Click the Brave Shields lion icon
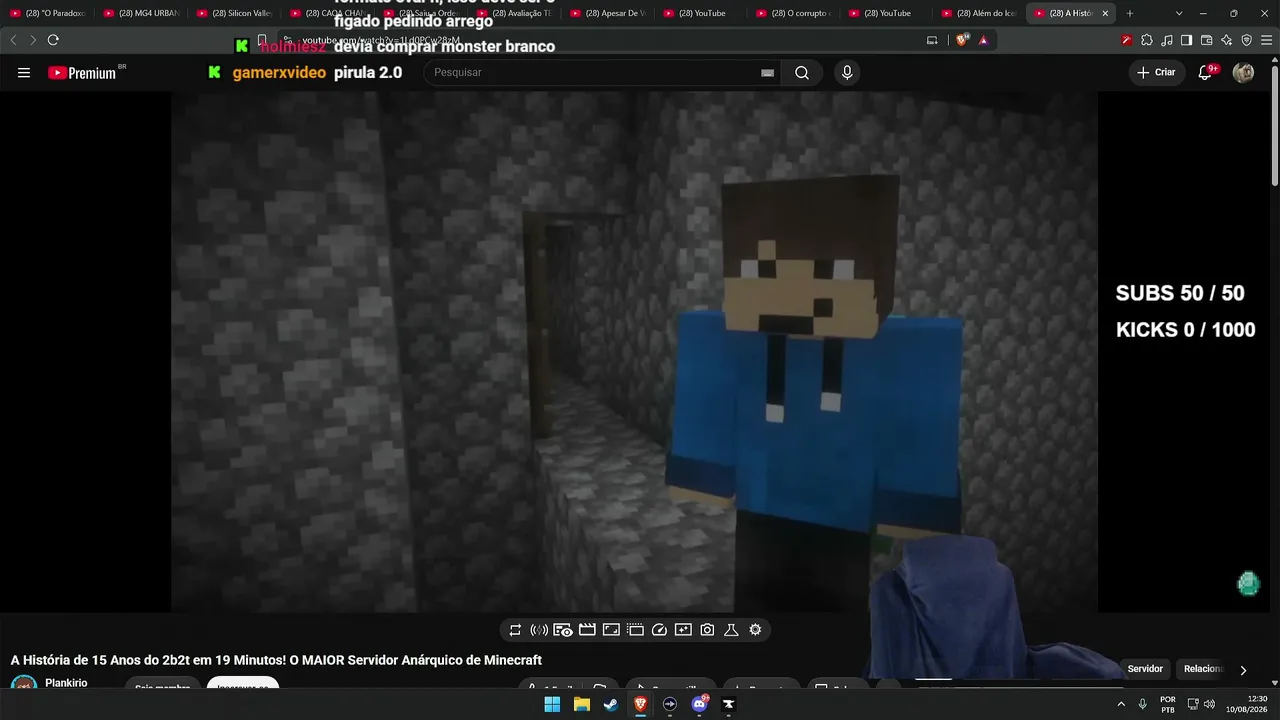Image resolution: width=1280 pixels, height=720 pixels. pos(963,40)
